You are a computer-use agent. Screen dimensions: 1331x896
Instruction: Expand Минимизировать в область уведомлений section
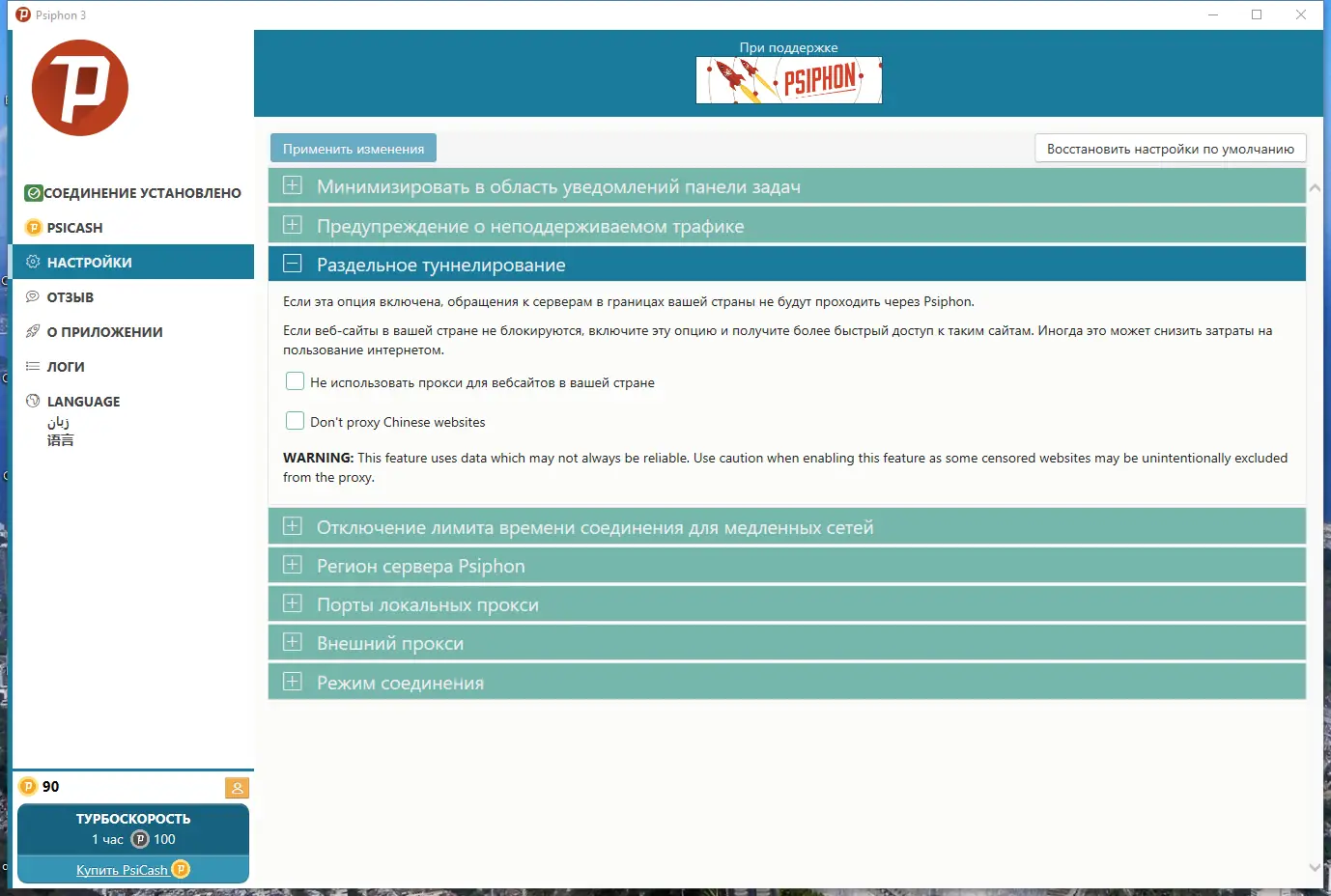click(x=786, y=186)
